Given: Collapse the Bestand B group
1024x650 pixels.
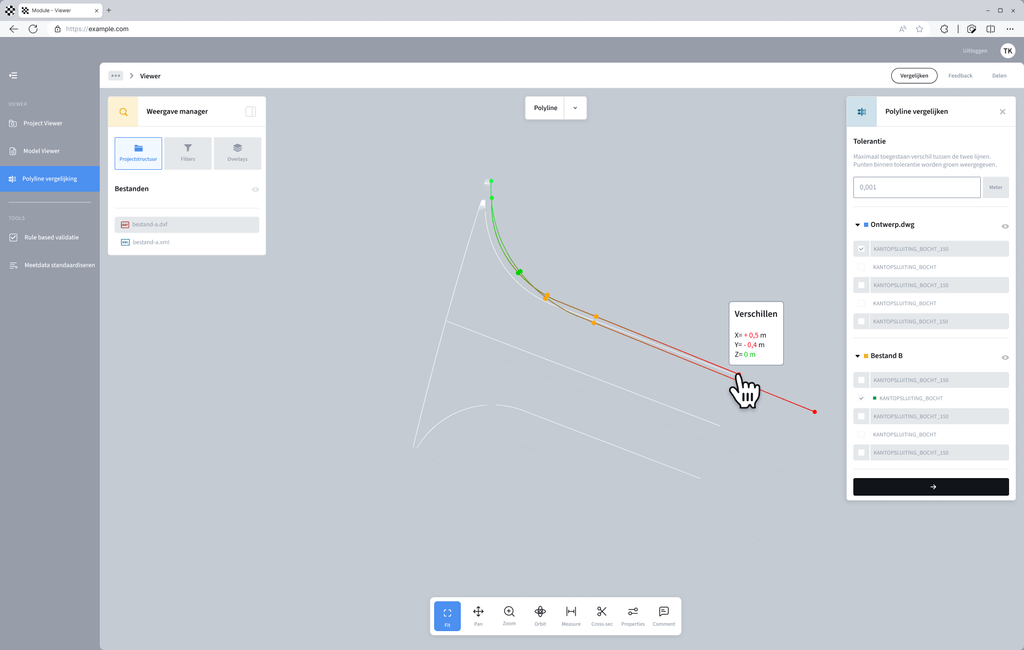Looking at the screenshot, I should click(857, 356).
